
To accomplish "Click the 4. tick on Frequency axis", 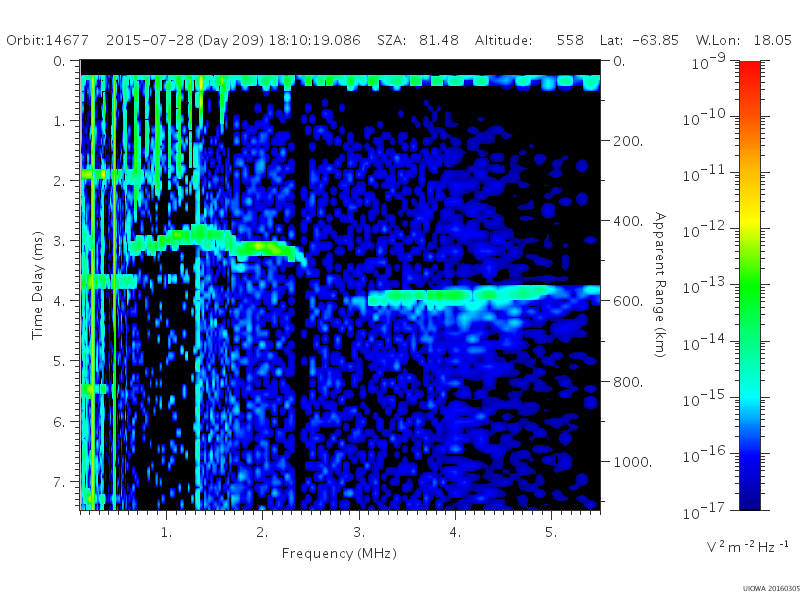I will [455, 532].
